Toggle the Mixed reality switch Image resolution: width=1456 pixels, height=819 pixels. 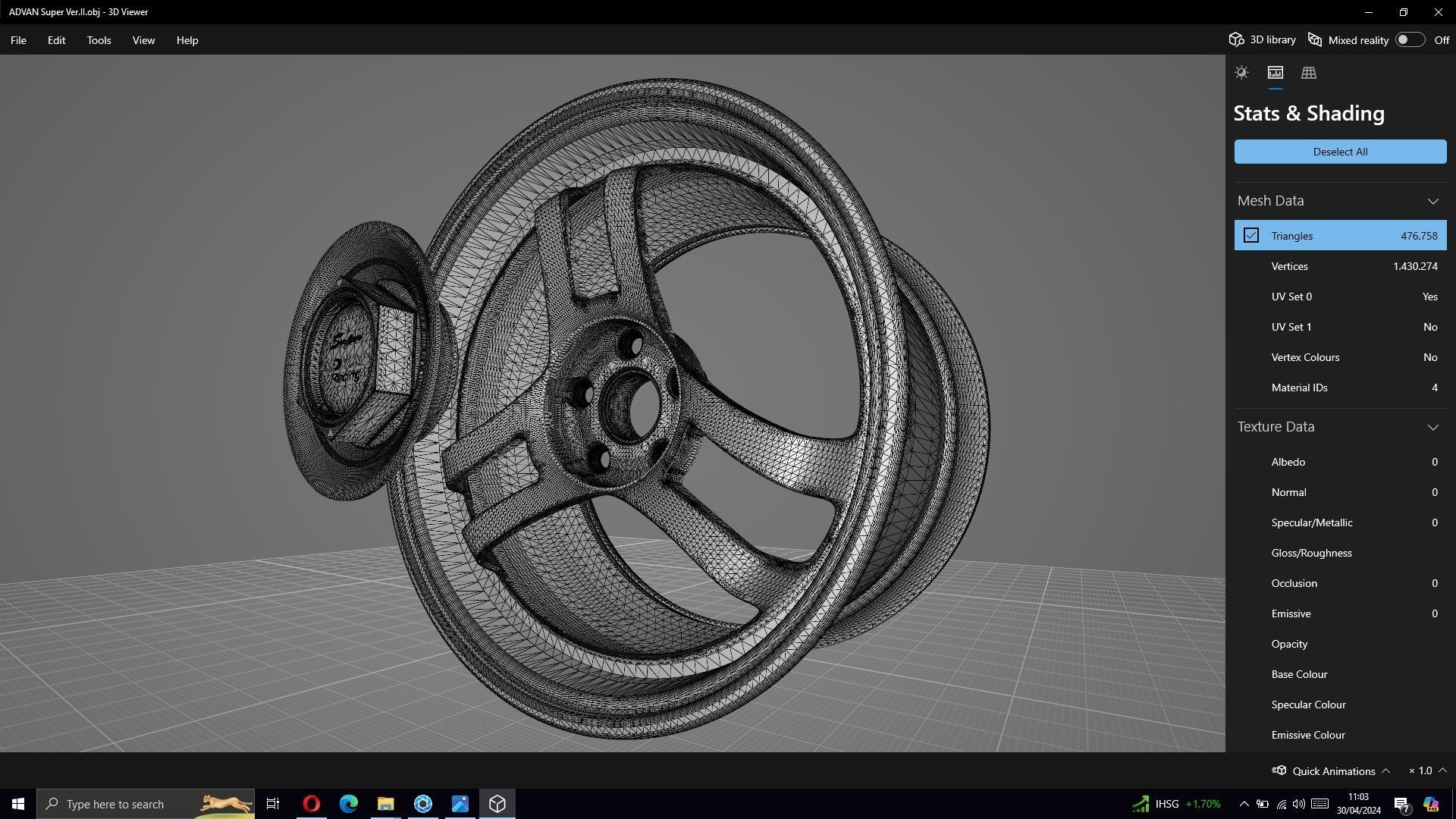click(1410, 39)
